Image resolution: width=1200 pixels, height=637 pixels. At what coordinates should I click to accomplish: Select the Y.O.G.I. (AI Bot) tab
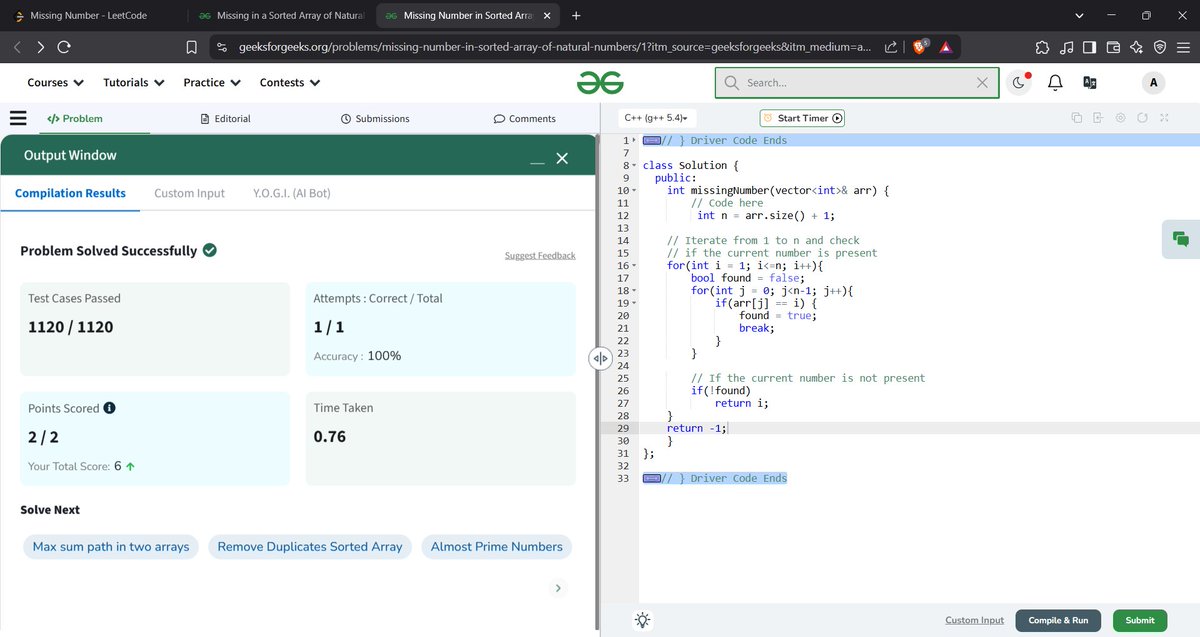pyautogui.click(x=292, y=193)
